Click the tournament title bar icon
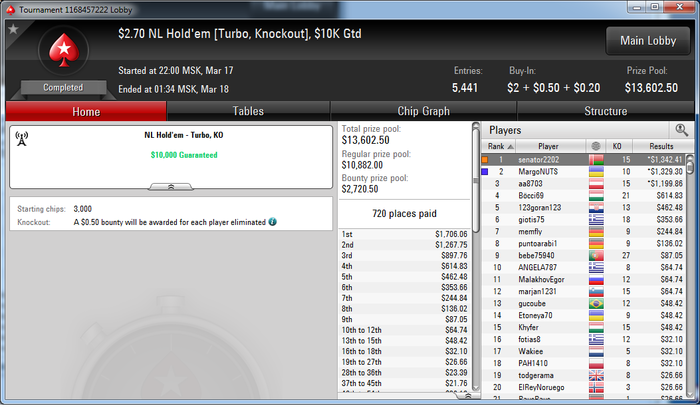Image resolution: width=700 pixels, height=408 pixels. (11, 9)
